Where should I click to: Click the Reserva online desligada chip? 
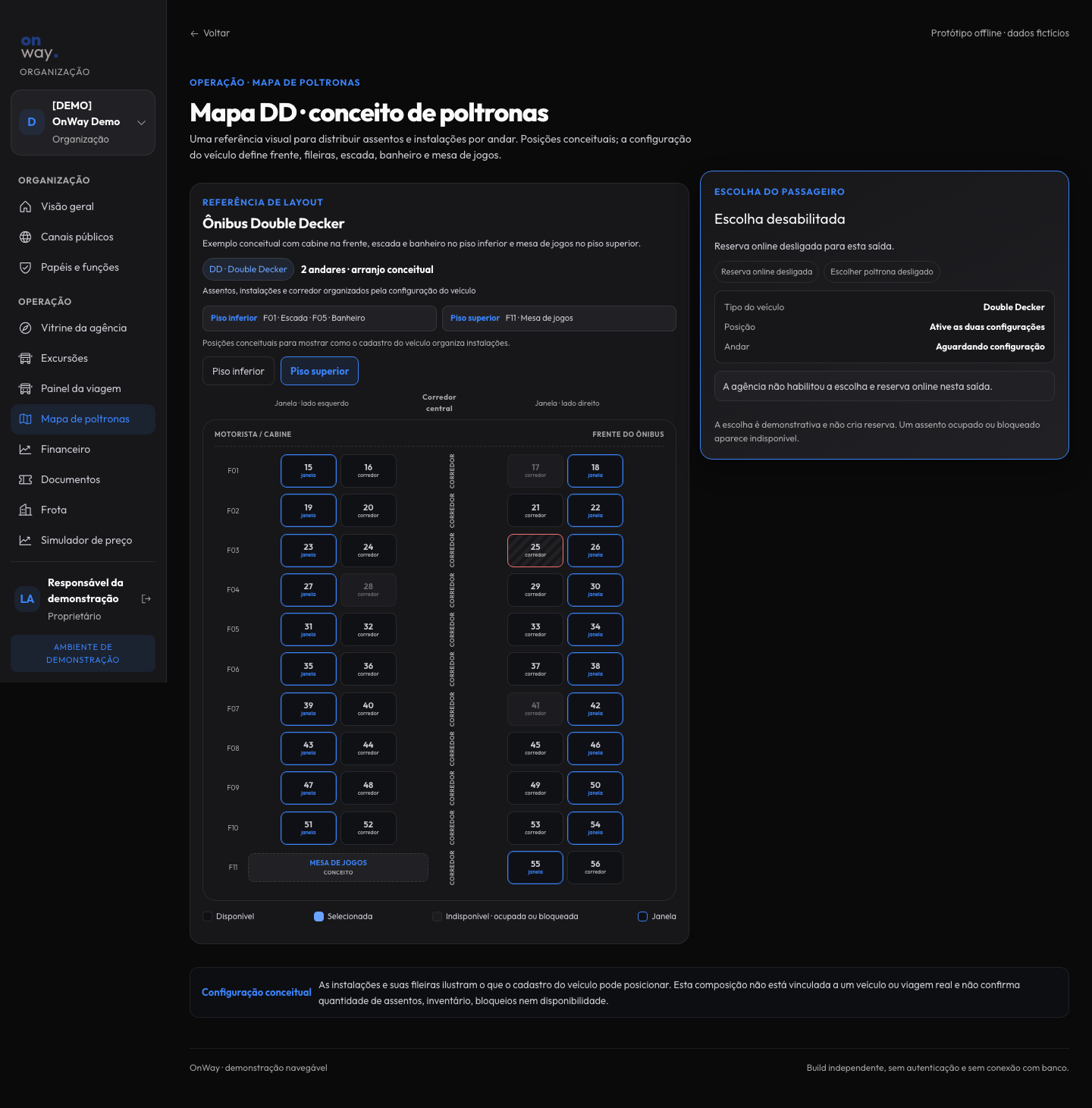click(767, 272)
